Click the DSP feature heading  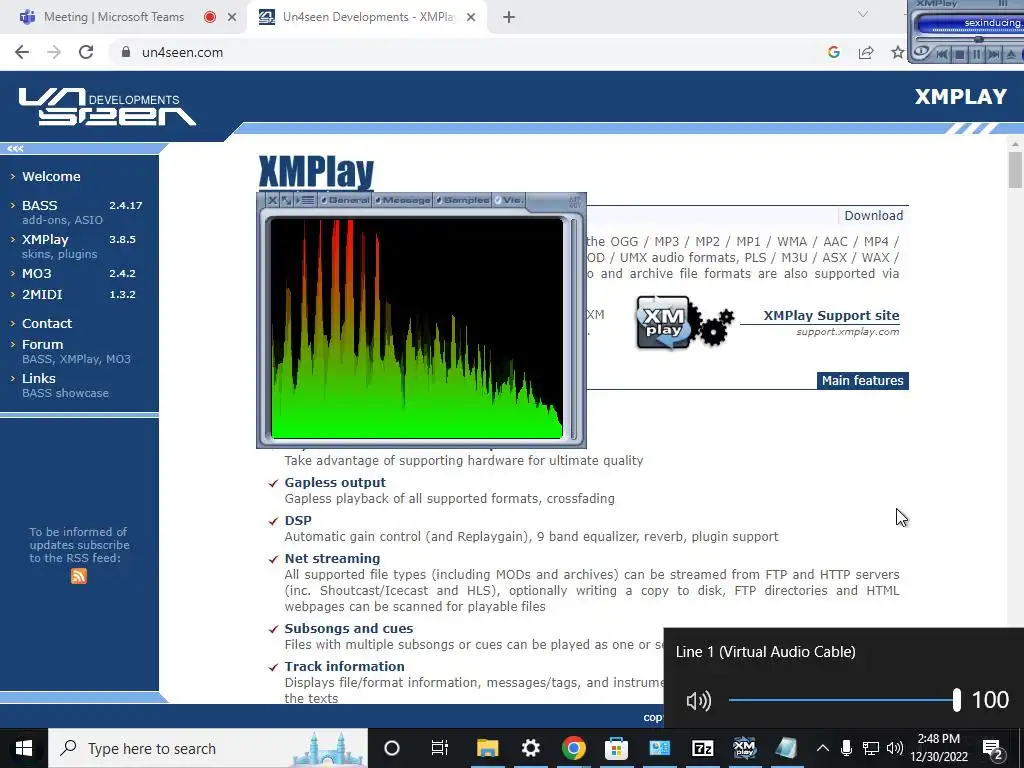pyautogui.click(x=298, y=520)
